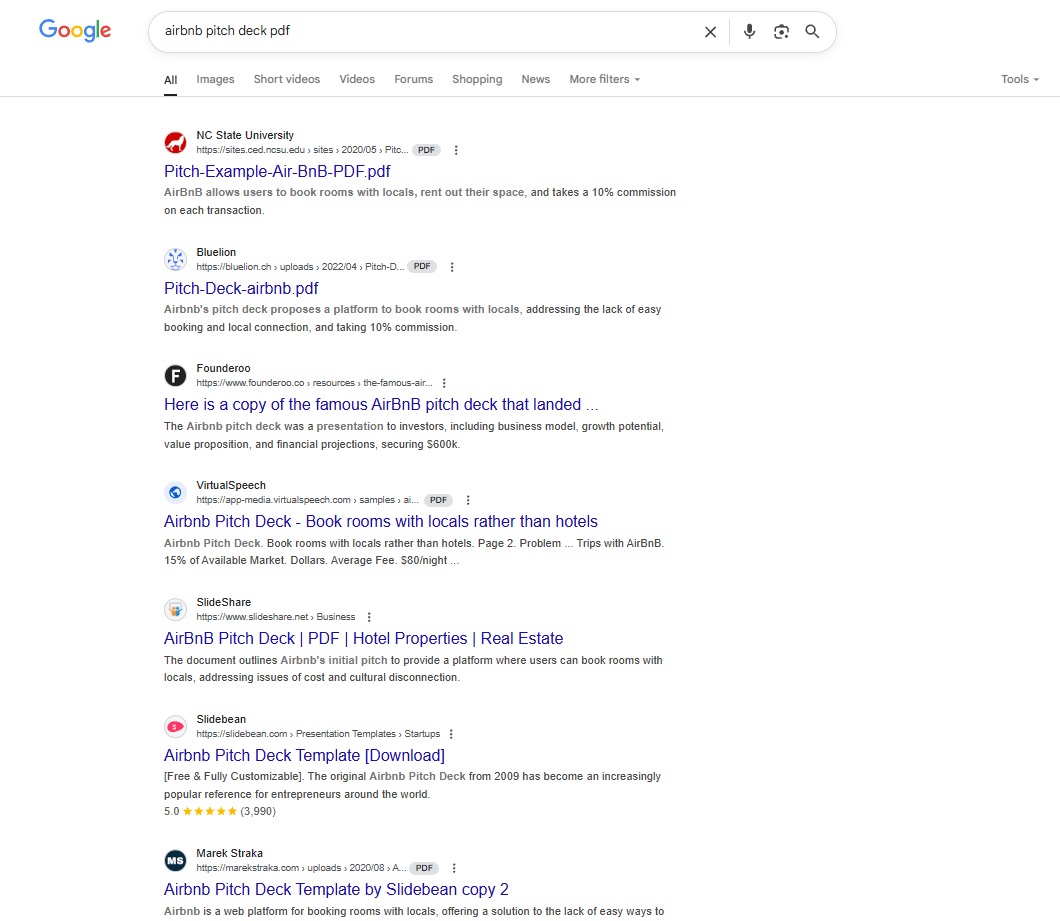Switch to the Shopping tab
1060x921 pixels.
[x=477, y=79]
